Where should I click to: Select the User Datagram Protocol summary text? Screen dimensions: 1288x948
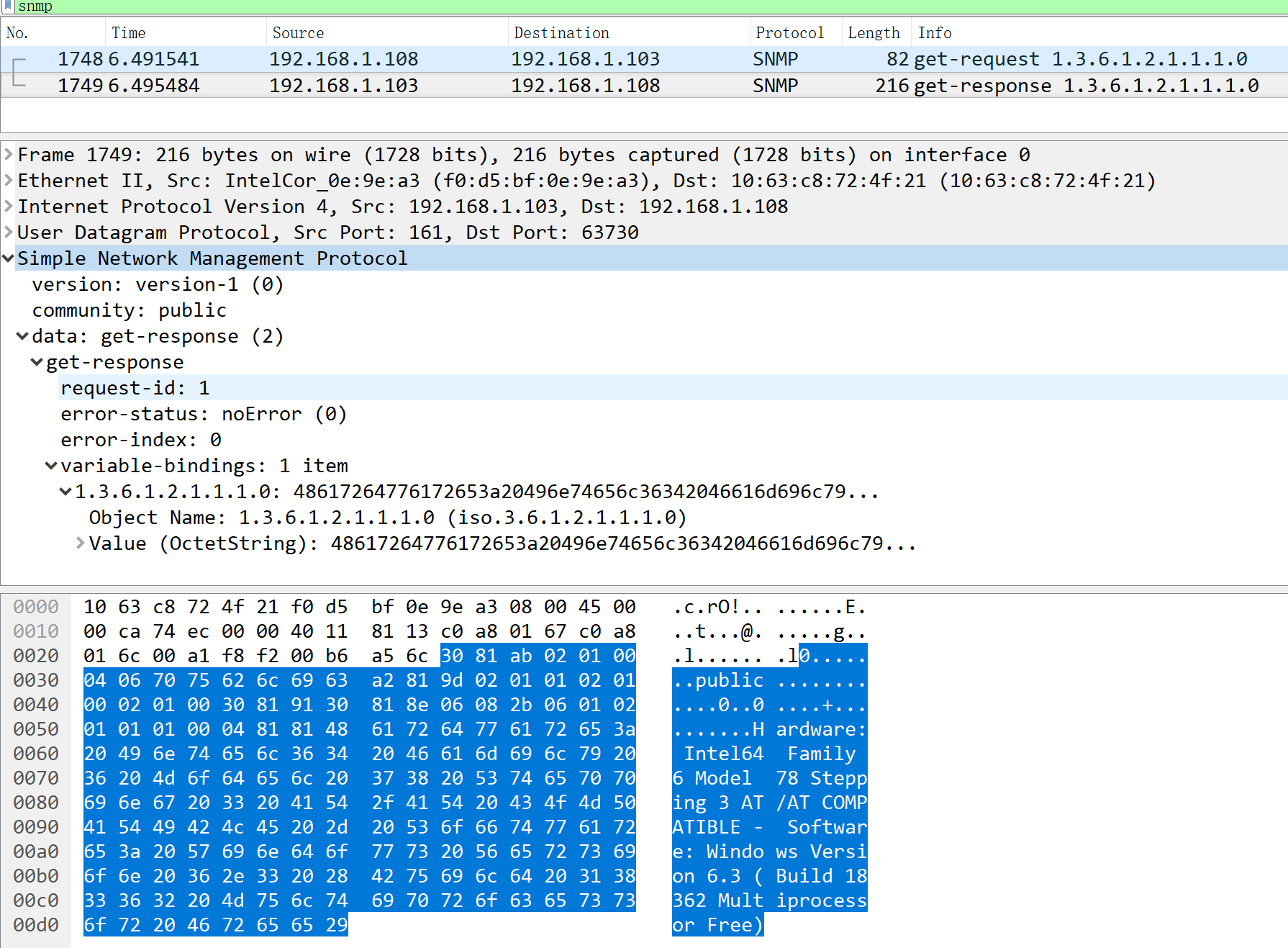[328, 233]
